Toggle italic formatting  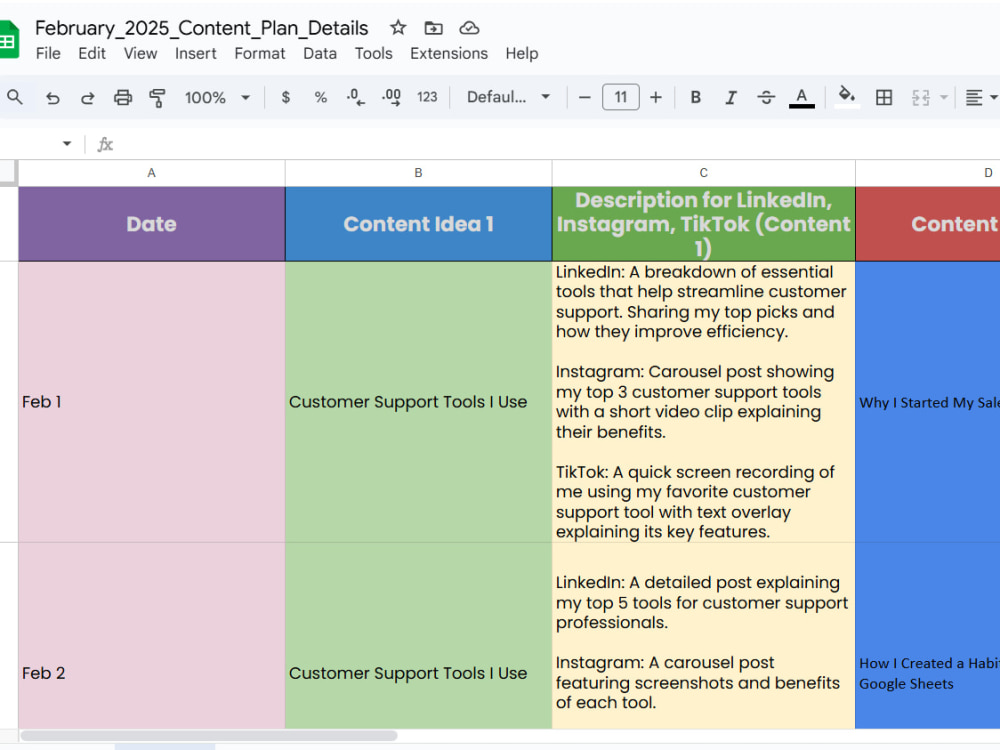point(731,97)
